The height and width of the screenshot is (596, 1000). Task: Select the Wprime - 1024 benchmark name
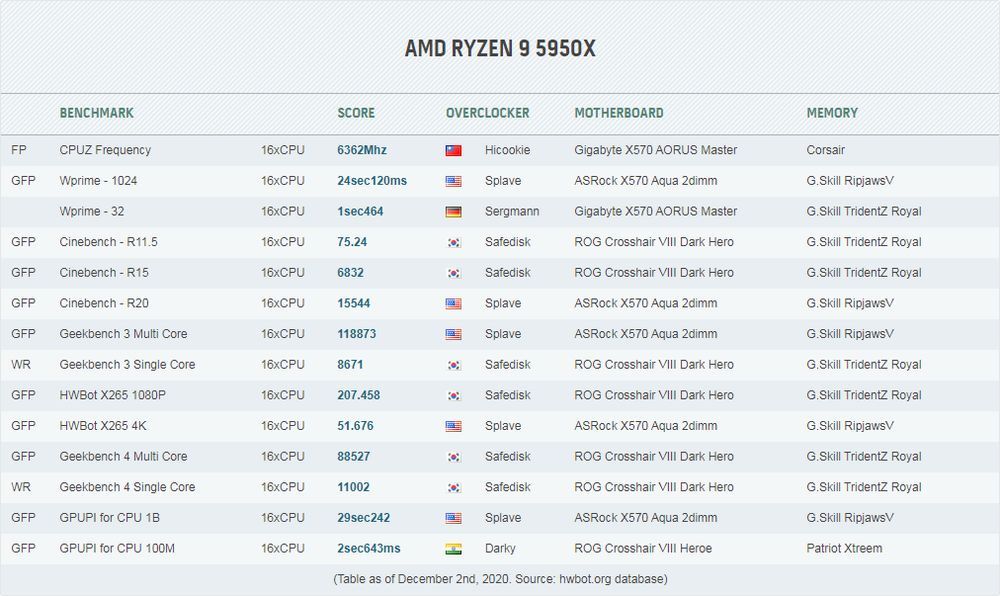point(98,180)
